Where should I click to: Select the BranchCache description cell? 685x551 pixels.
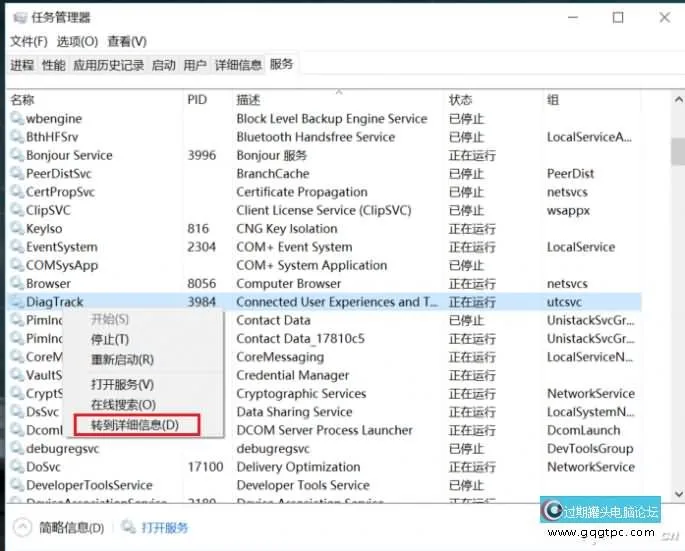[273, 173]
